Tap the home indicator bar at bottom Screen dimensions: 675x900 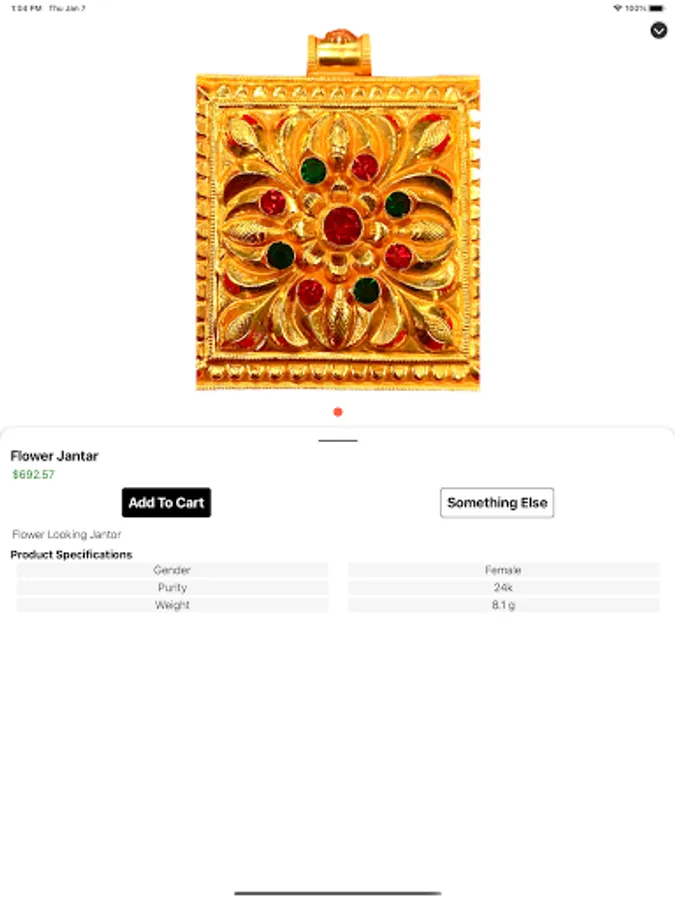click(x=338, y=893)
